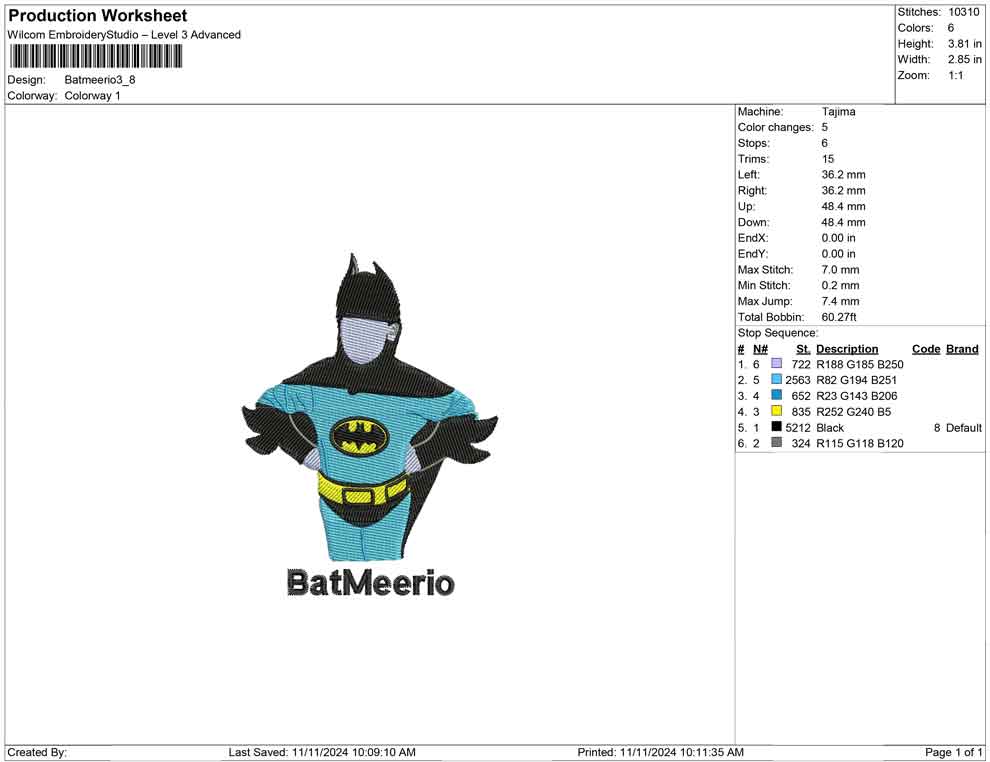Image resolution: width=990 pixels, height=762 pixels.
Task: Click the Production Worksheet title
Action: (x=98, y=16)
